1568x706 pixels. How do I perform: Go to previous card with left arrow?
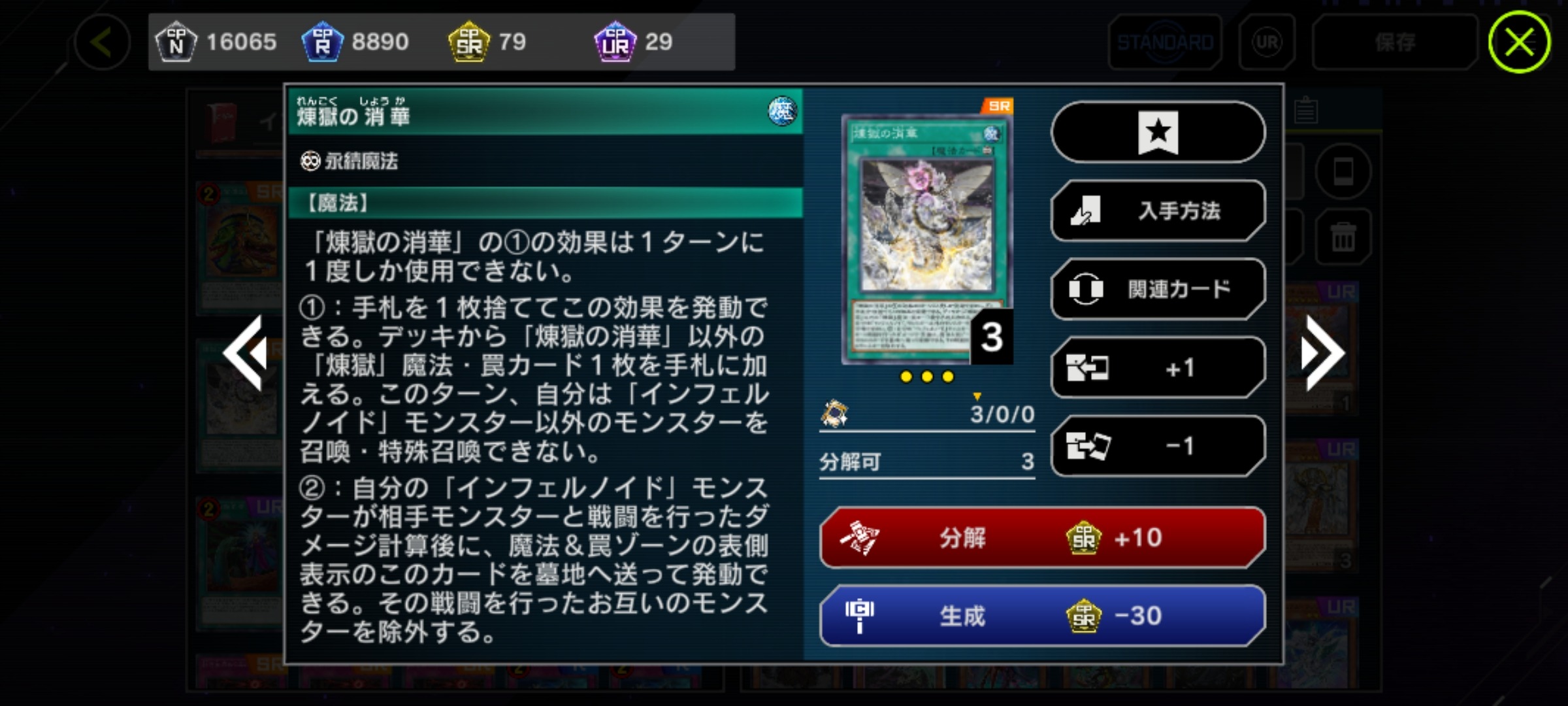pos(246,353)
